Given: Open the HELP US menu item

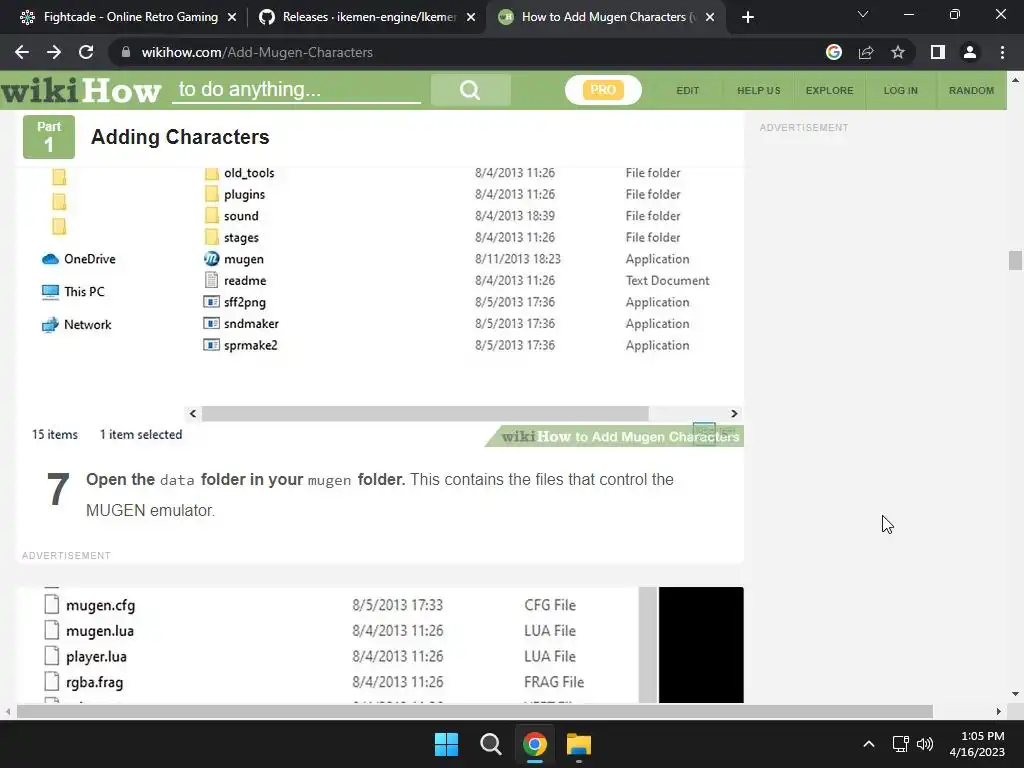Looking at the screenshot, I should click(x=759, y=91).
